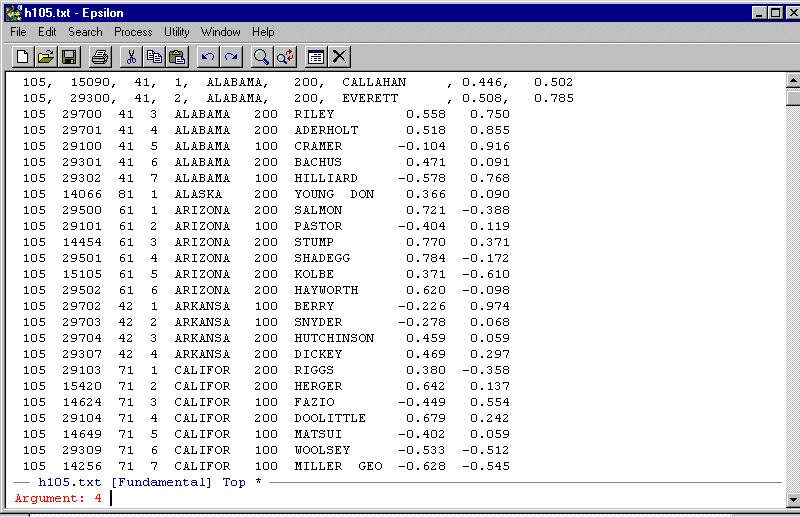This screenshot has width=800, height=517.
Task: Paste from the clipboard icon
Action: point(178,57)
